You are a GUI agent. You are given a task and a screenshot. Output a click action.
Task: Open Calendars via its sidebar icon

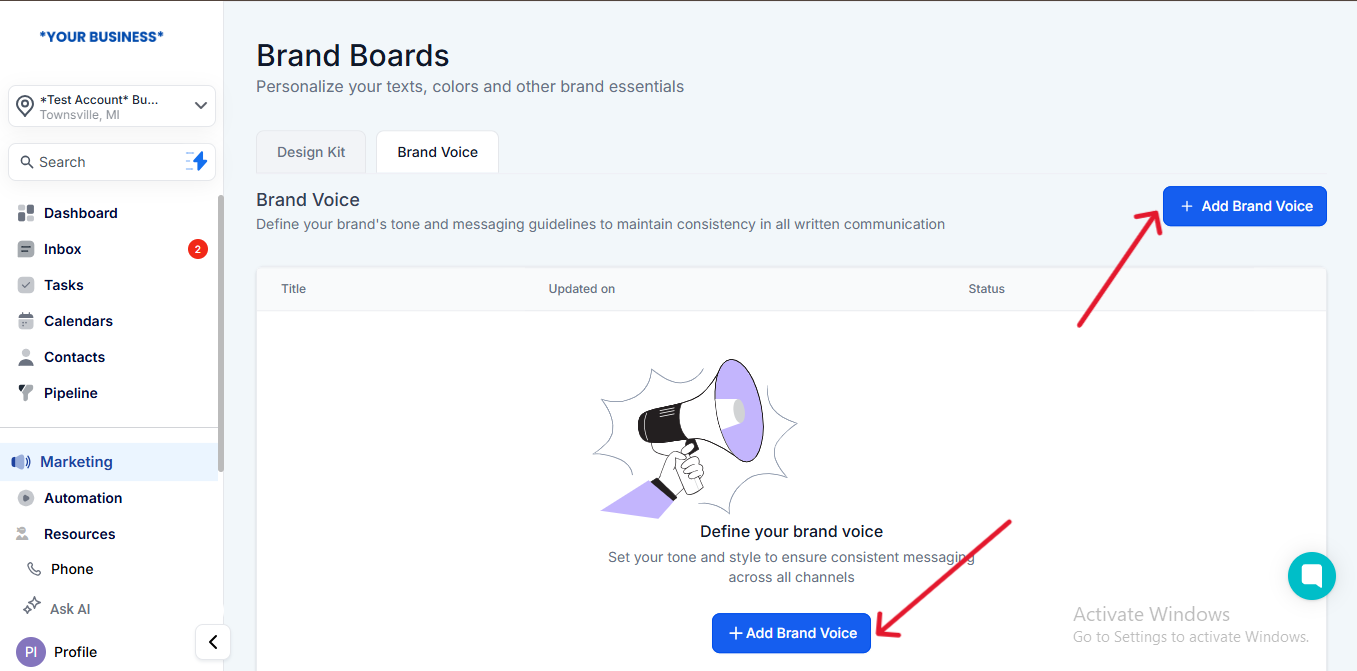coord(26,321)
